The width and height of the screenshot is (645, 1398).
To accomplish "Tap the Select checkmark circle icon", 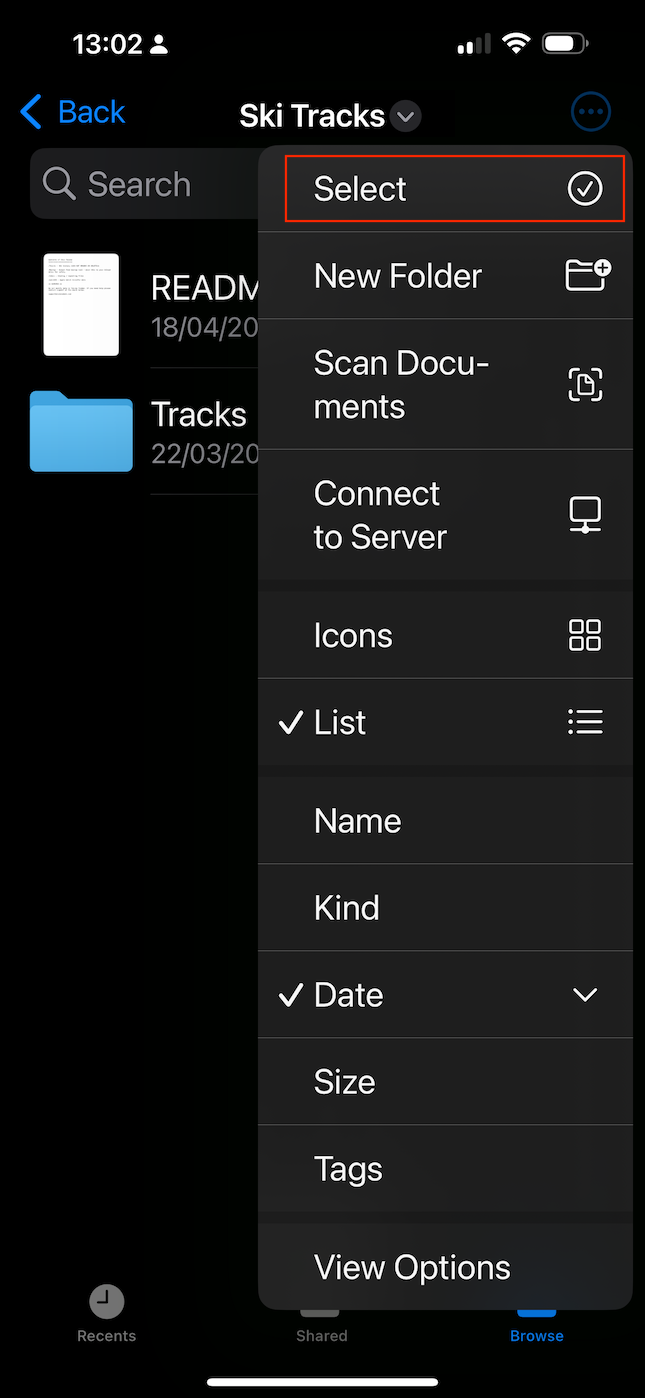I will (x=585, y=188).
